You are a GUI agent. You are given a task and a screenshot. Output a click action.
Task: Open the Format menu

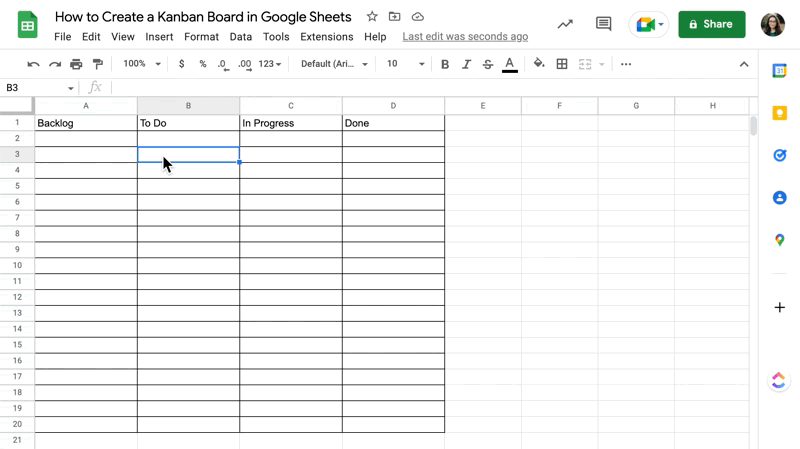201,37
